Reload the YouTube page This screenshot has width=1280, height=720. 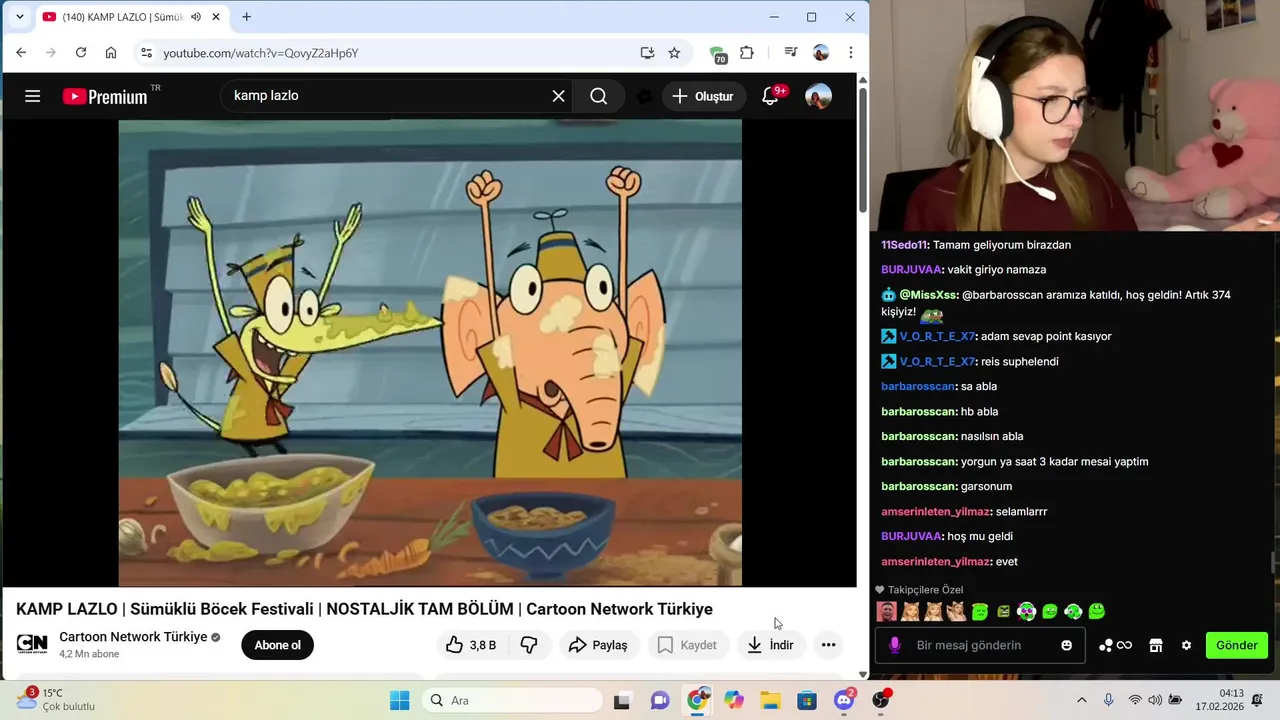(x=81, y=53)
